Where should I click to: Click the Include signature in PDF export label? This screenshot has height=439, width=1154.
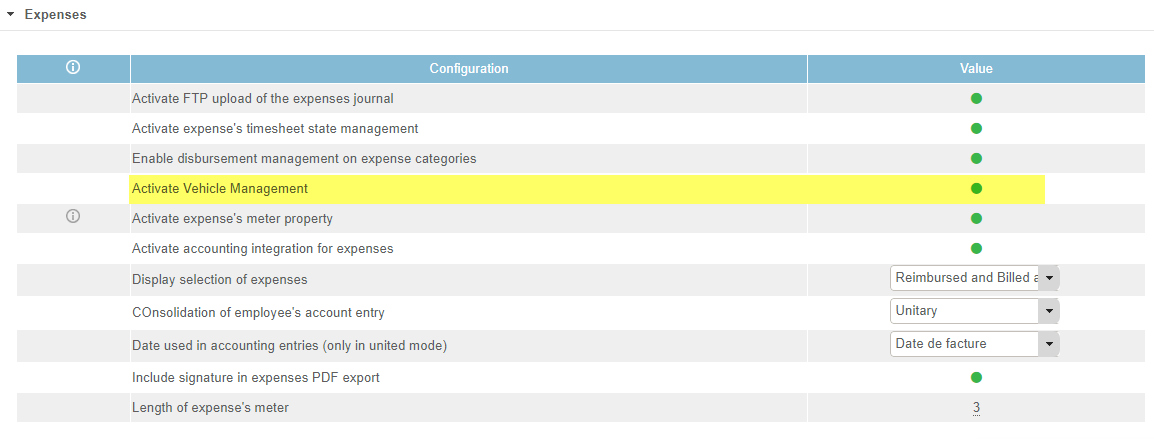click(x=255, y=377)
